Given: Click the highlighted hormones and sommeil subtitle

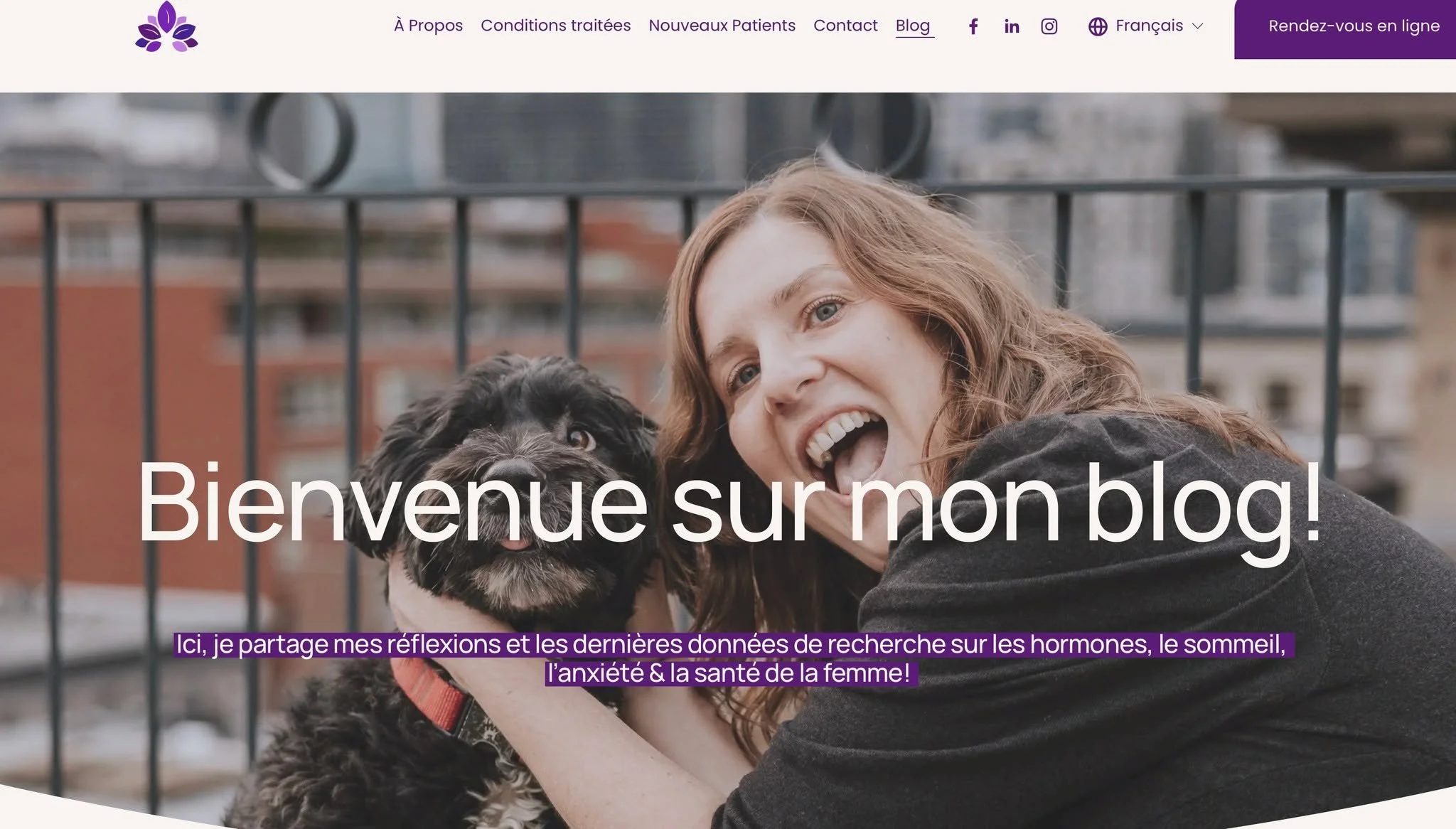Looking at the screenshot, I should 732,644.
